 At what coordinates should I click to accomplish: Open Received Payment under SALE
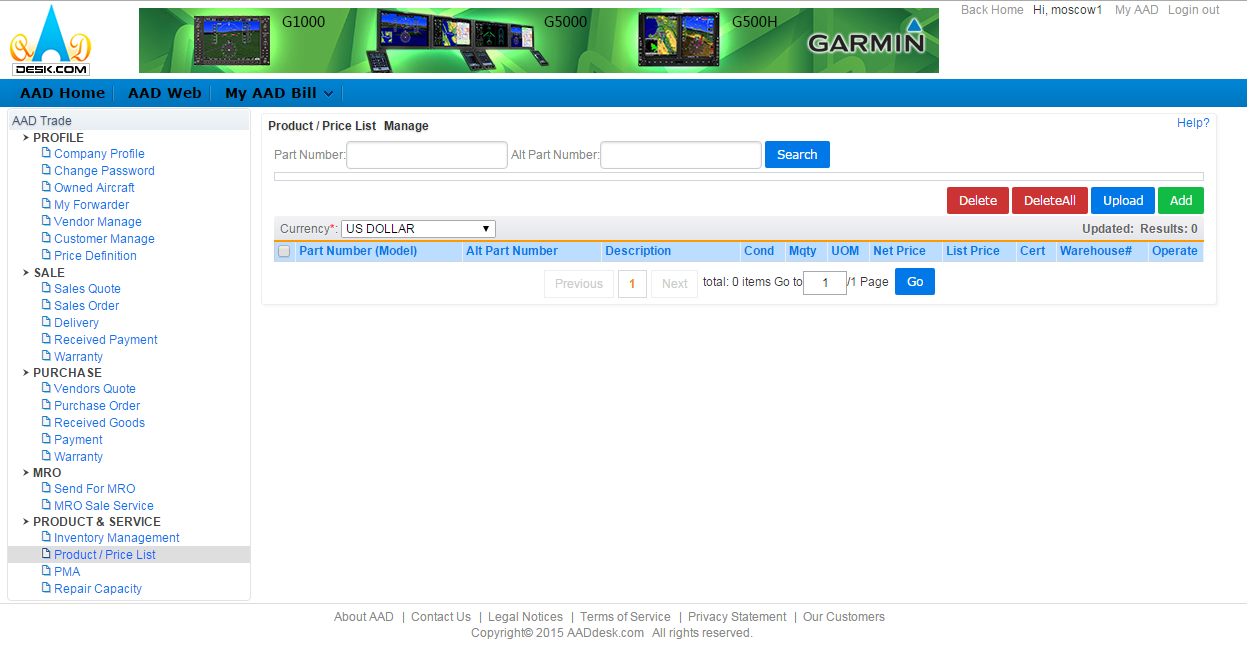106,340
